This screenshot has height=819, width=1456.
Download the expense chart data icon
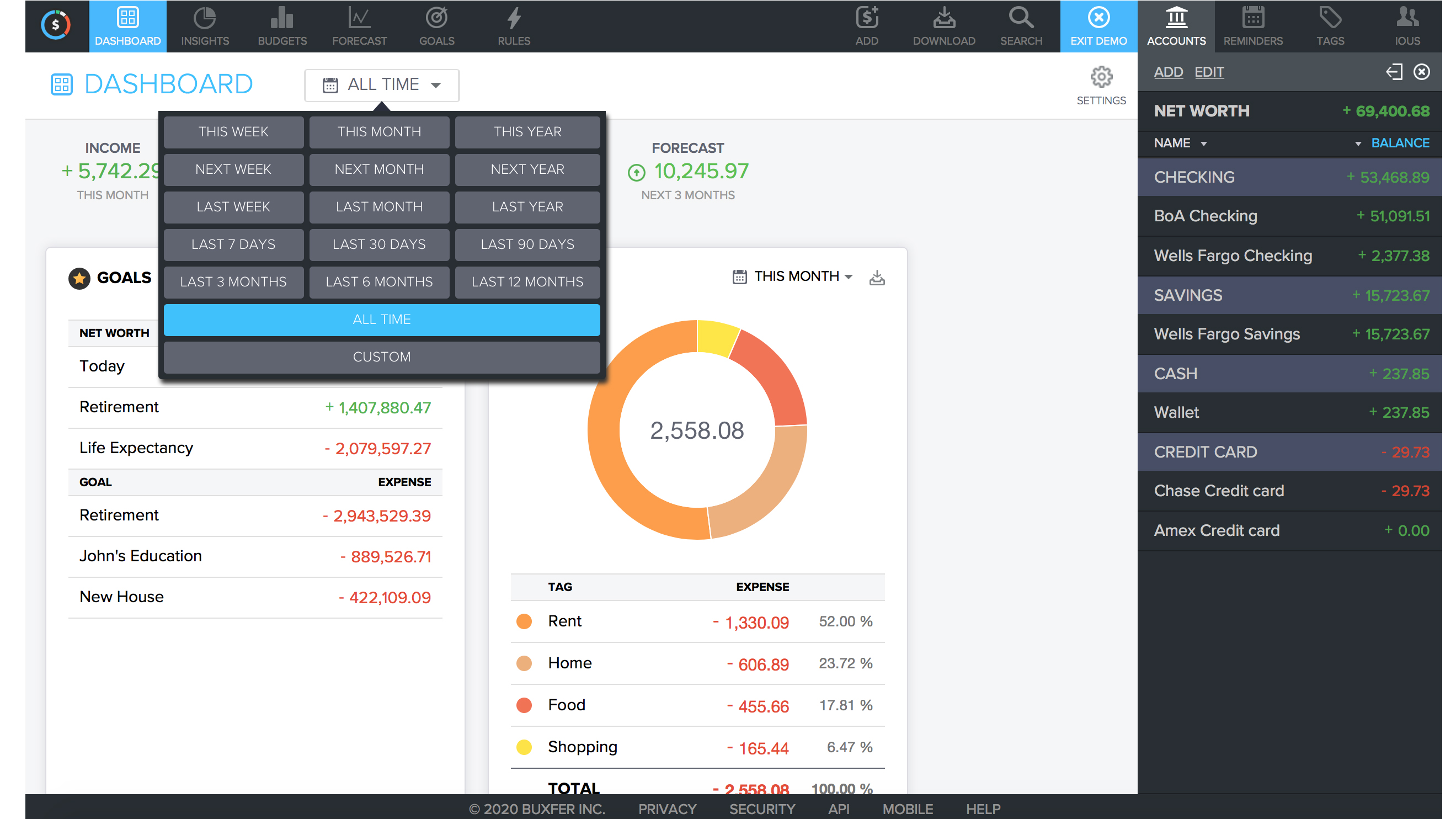point(877,277)
